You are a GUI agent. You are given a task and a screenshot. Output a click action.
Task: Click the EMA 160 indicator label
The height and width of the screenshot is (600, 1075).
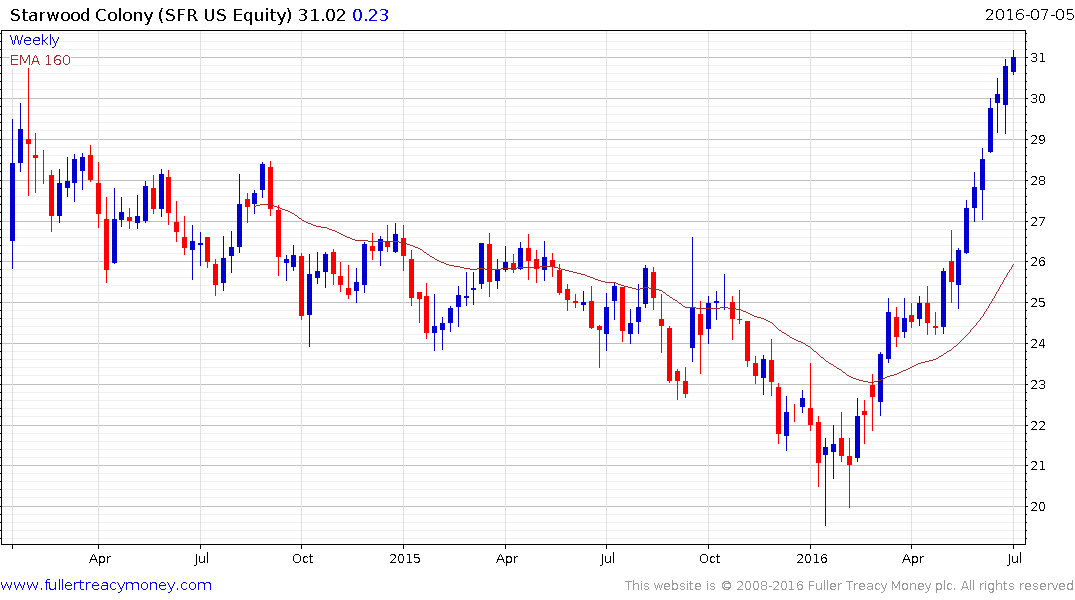[x=40, y=60]
